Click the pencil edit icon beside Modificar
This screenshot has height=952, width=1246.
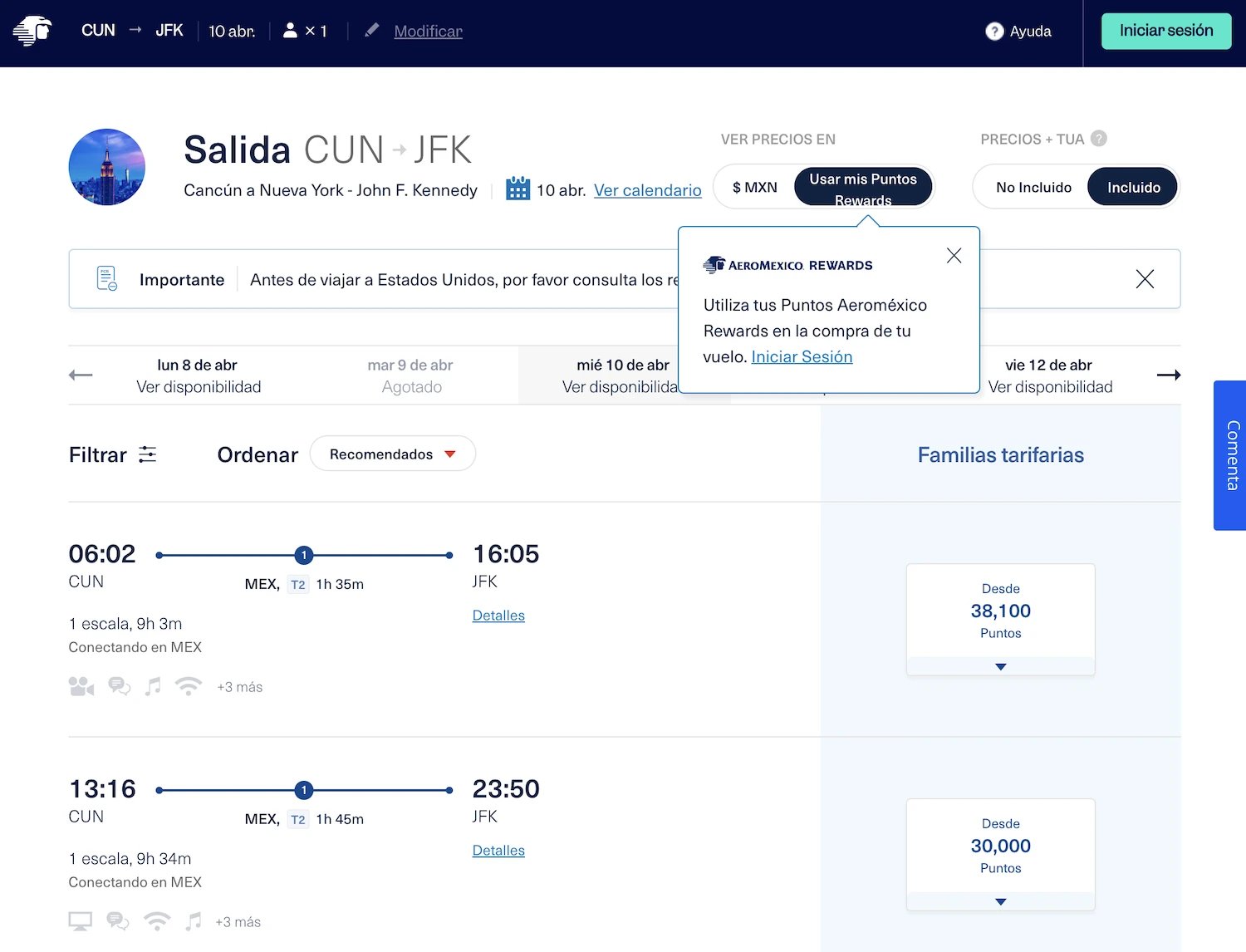[x=372, y=30]
